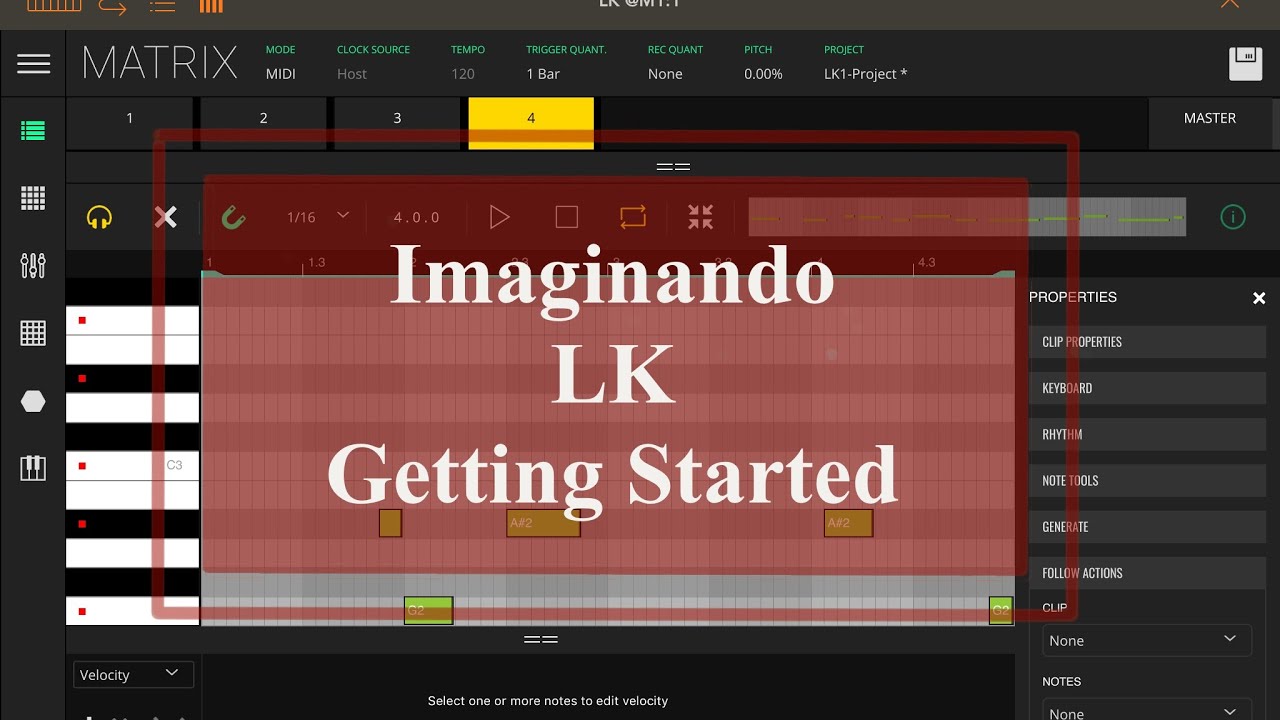Viewport: 1280px width, 720px height.
Task: Click the C3 piano key
Action: pyautogui.click(x=133, y=465)
